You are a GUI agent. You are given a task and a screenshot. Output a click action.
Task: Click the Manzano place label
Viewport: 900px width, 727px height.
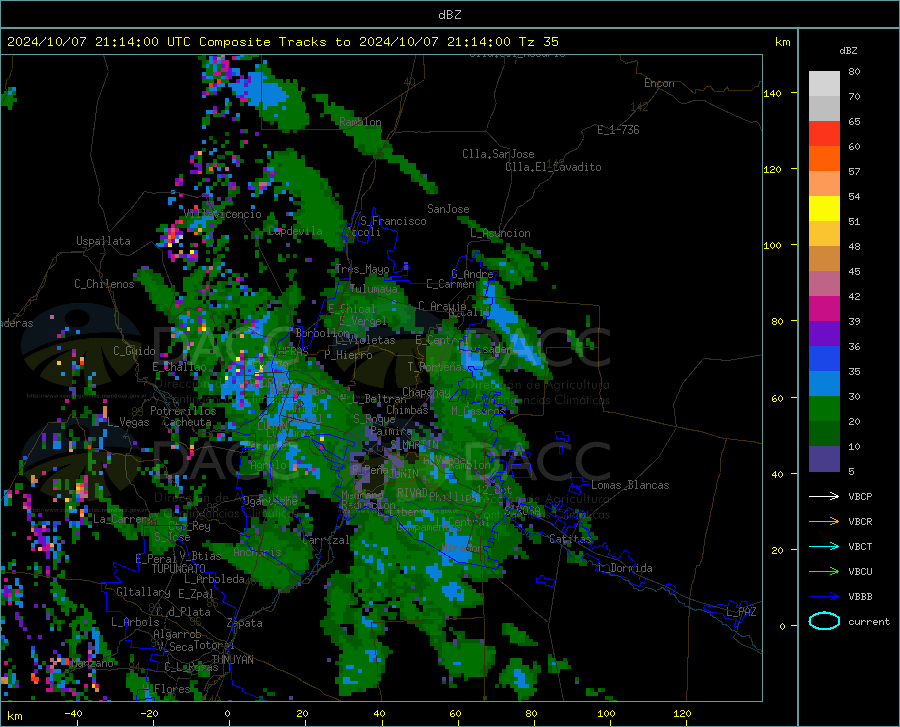[92, 663]
